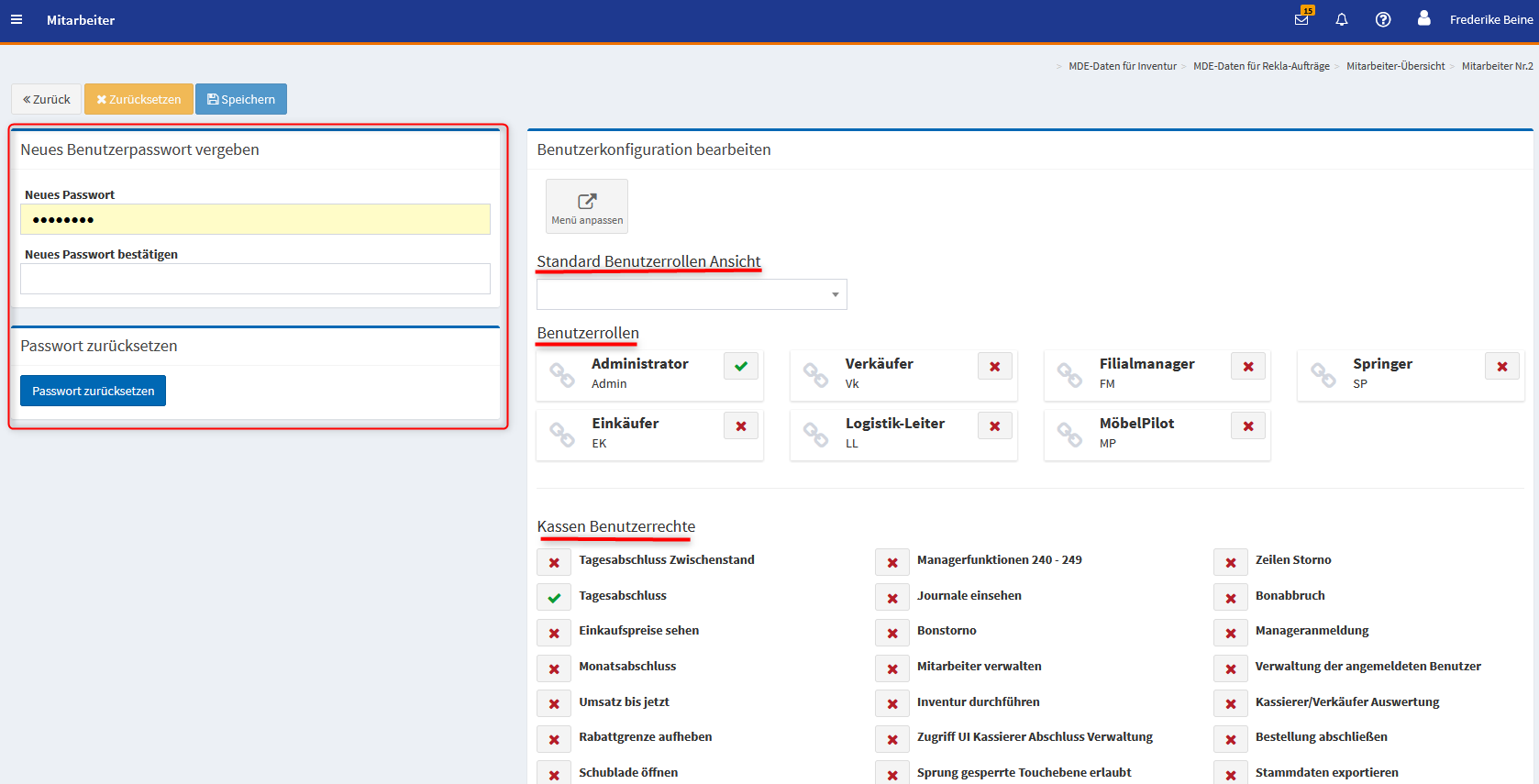
Task: Click the user profile icon
Action: pyautogui.click(x=1423, y=18)
